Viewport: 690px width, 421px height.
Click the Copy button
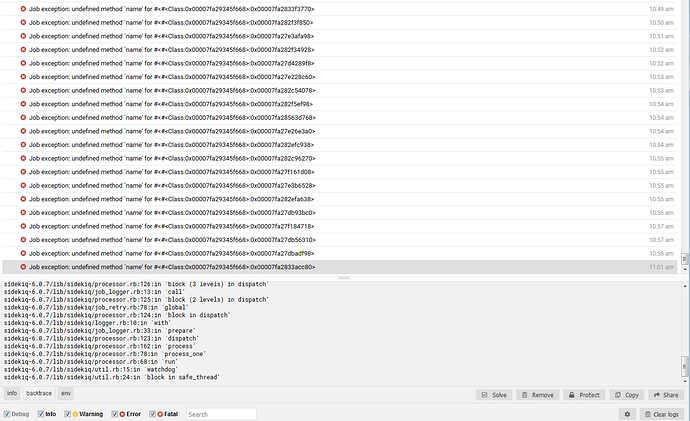[627, 395]
